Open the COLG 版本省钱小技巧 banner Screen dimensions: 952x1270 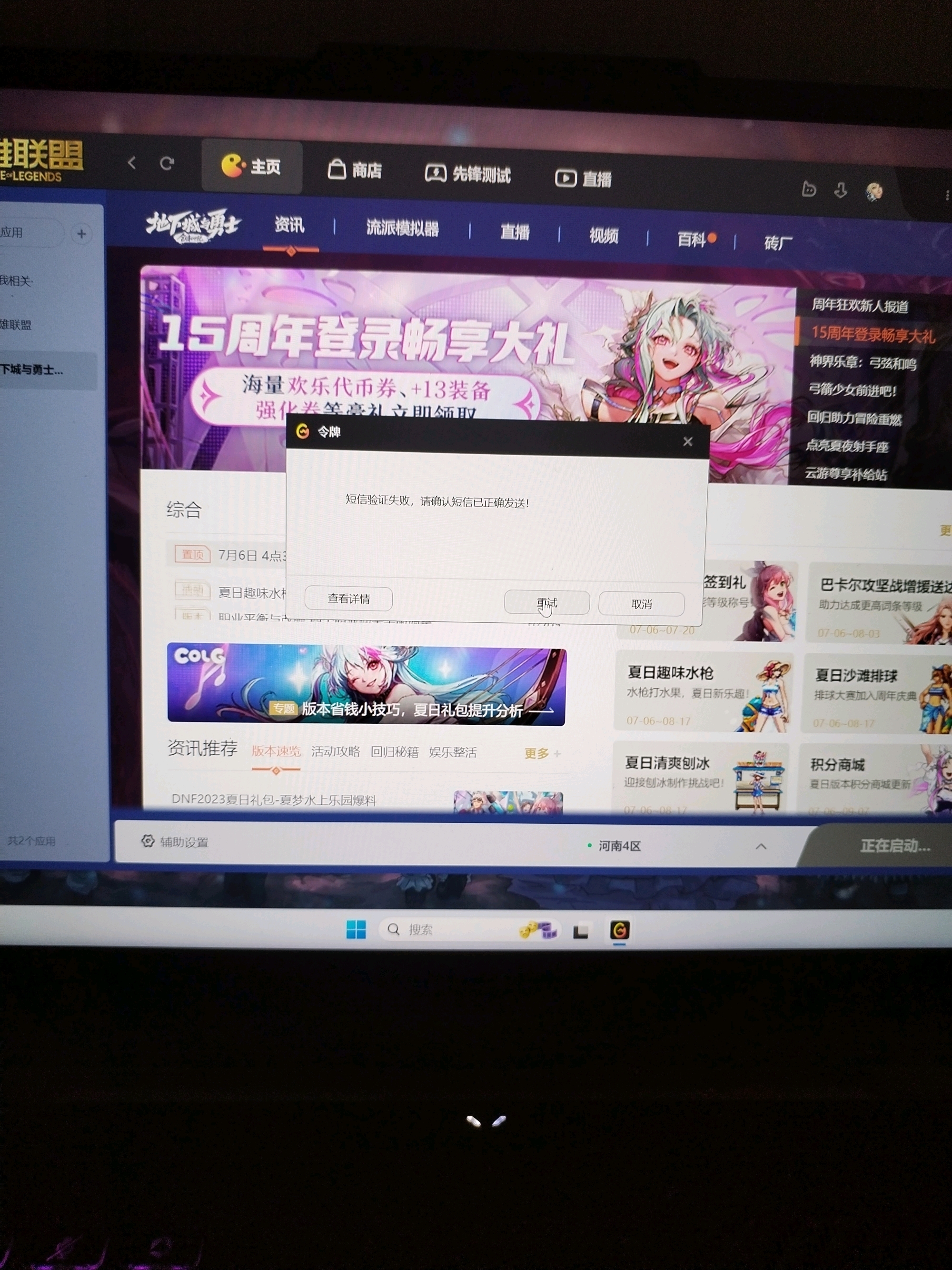(x=366, y=684)
